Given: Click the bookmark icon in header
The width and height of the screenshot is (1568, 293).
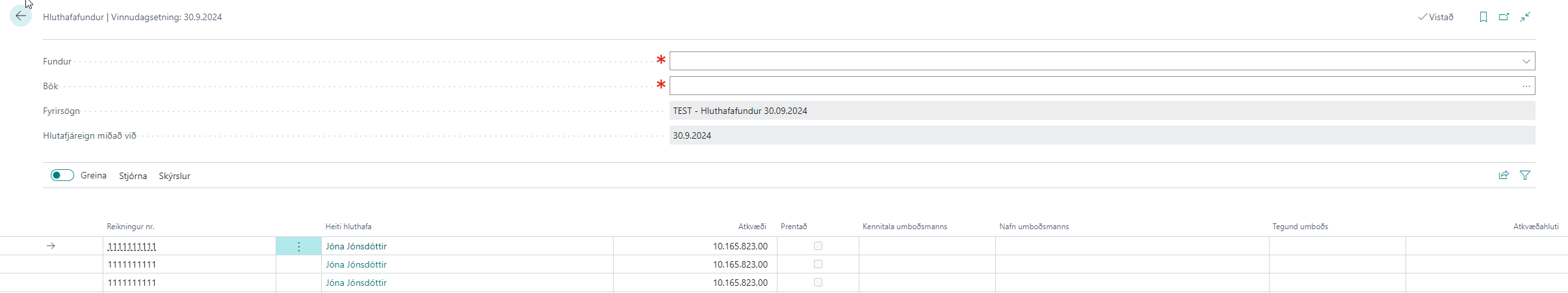Looking at the screenshot, I should click(1483, 17).
